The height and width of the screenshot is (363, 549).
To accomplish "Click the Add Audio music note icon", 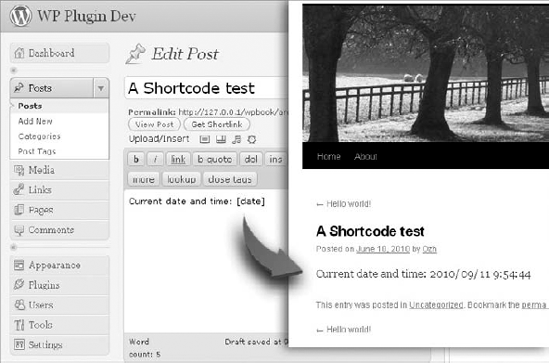I will point(237,140).
